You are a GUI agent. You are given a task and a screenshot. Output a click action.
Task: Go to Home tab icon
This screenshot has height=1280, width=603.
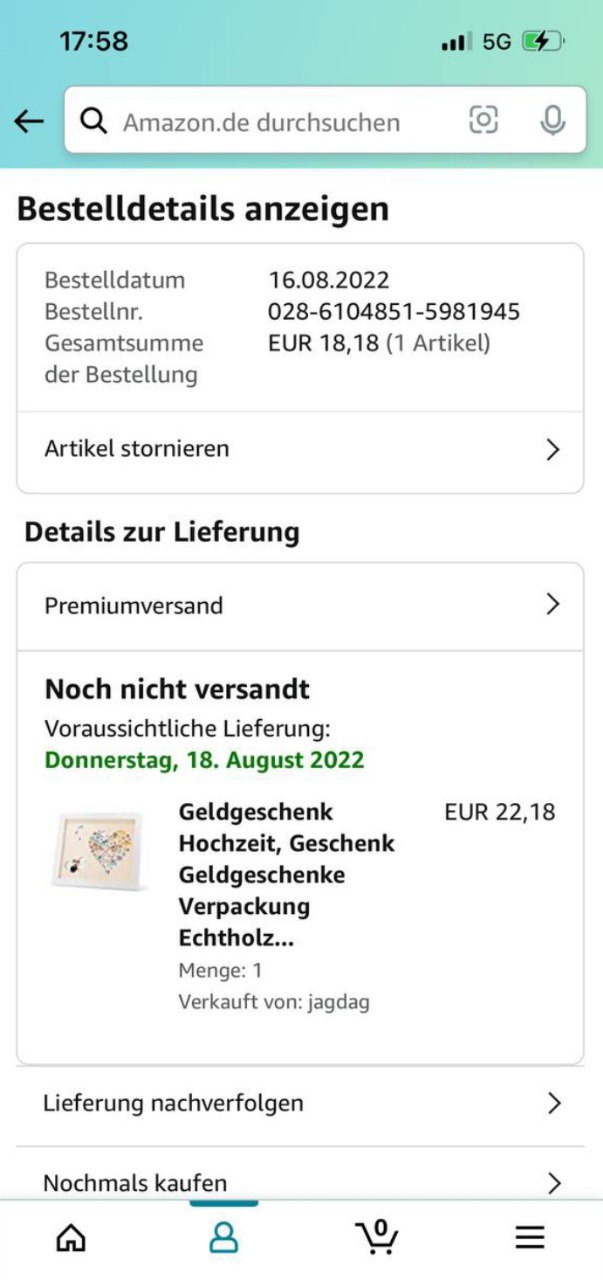[71, 1238]
